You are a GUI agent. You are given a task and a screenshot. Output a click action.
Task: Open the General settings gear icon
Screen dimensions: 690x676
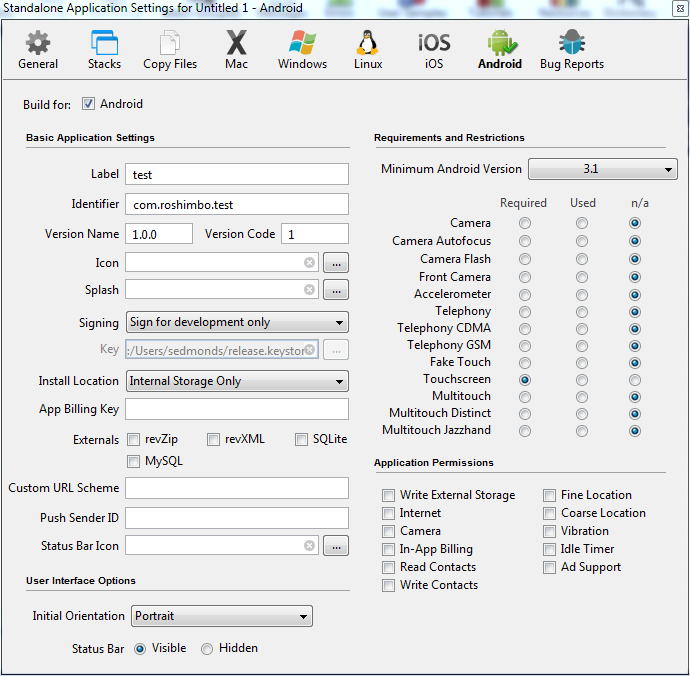[x=38, y=45]
